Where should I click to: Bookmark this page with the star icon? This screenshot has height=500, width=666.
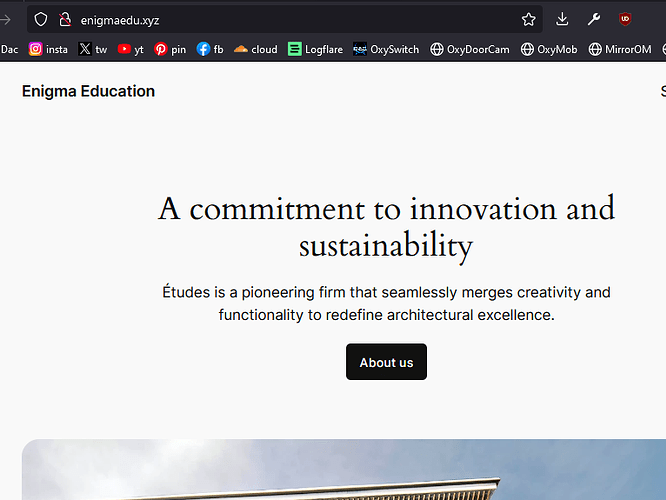pos(528,20)
